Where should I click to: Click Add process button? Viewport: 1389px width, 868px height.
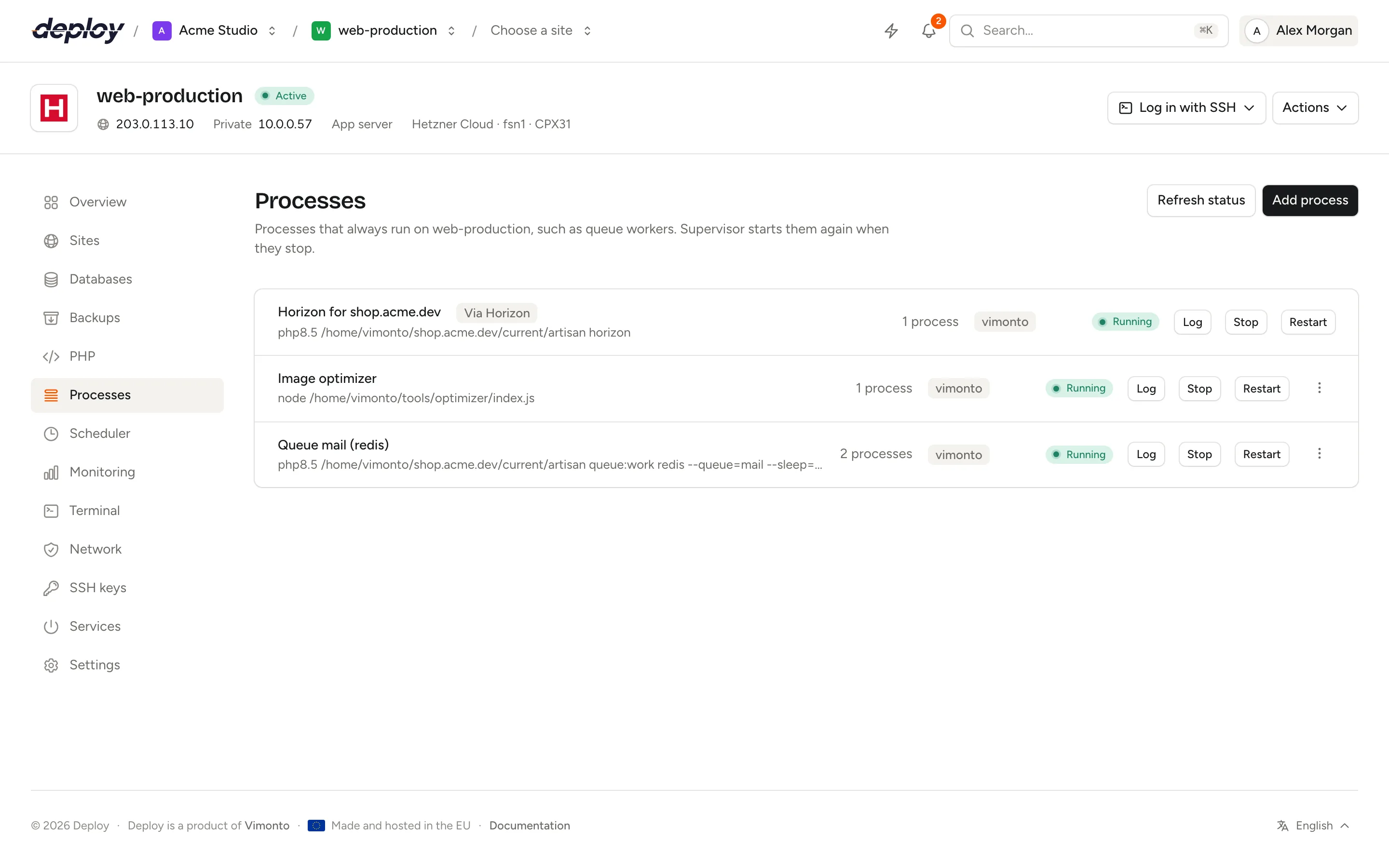(x=1310, y=200)
